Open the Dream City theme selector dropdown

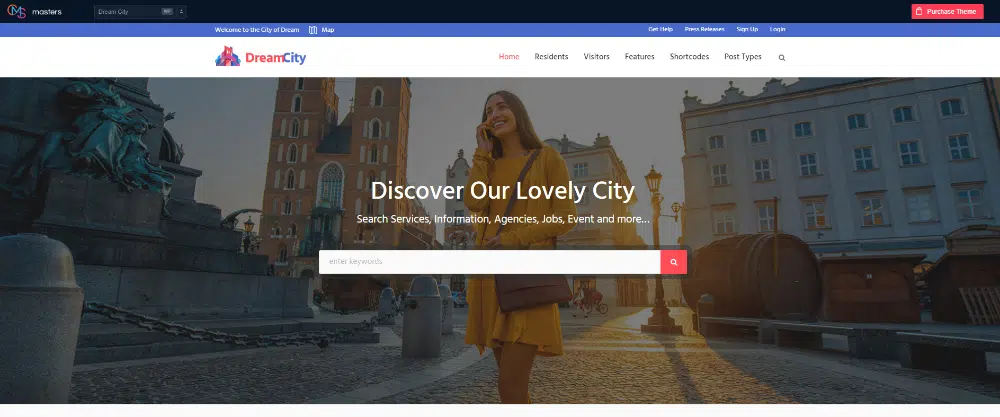129,12
